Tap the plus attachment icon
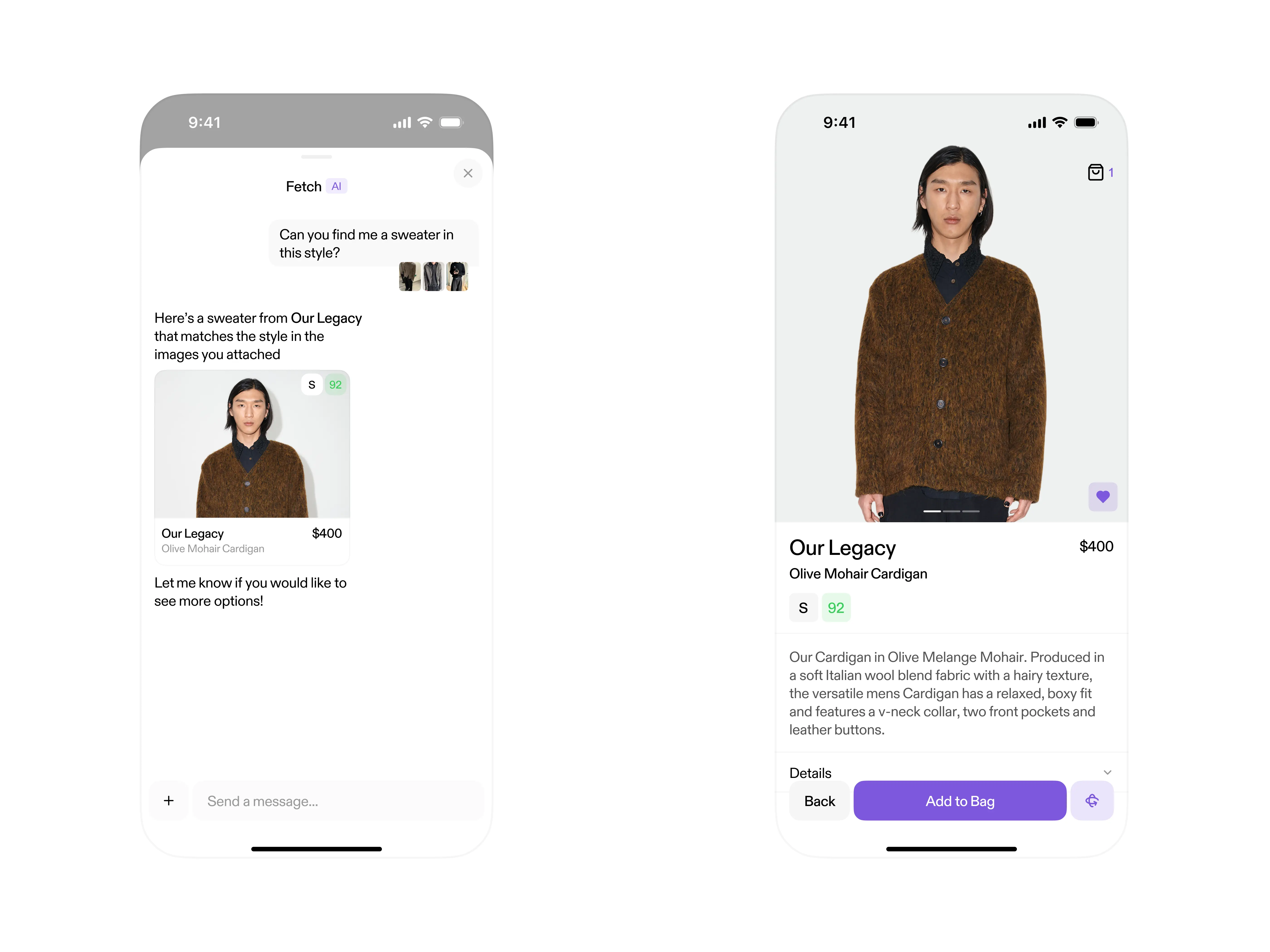1270x952 pixels. 169,801
